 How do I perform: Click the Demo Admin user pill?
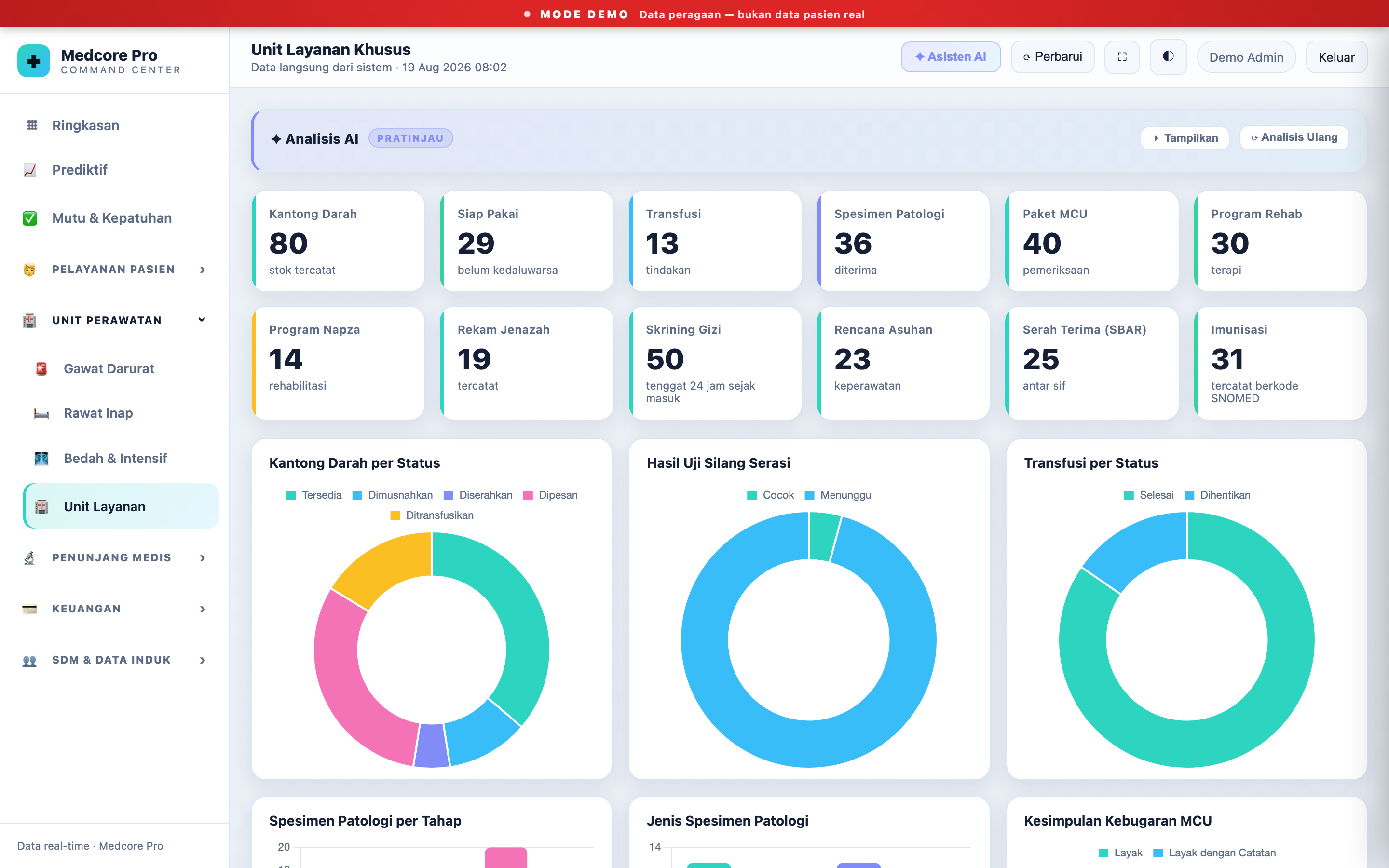tap(1246, 57)
